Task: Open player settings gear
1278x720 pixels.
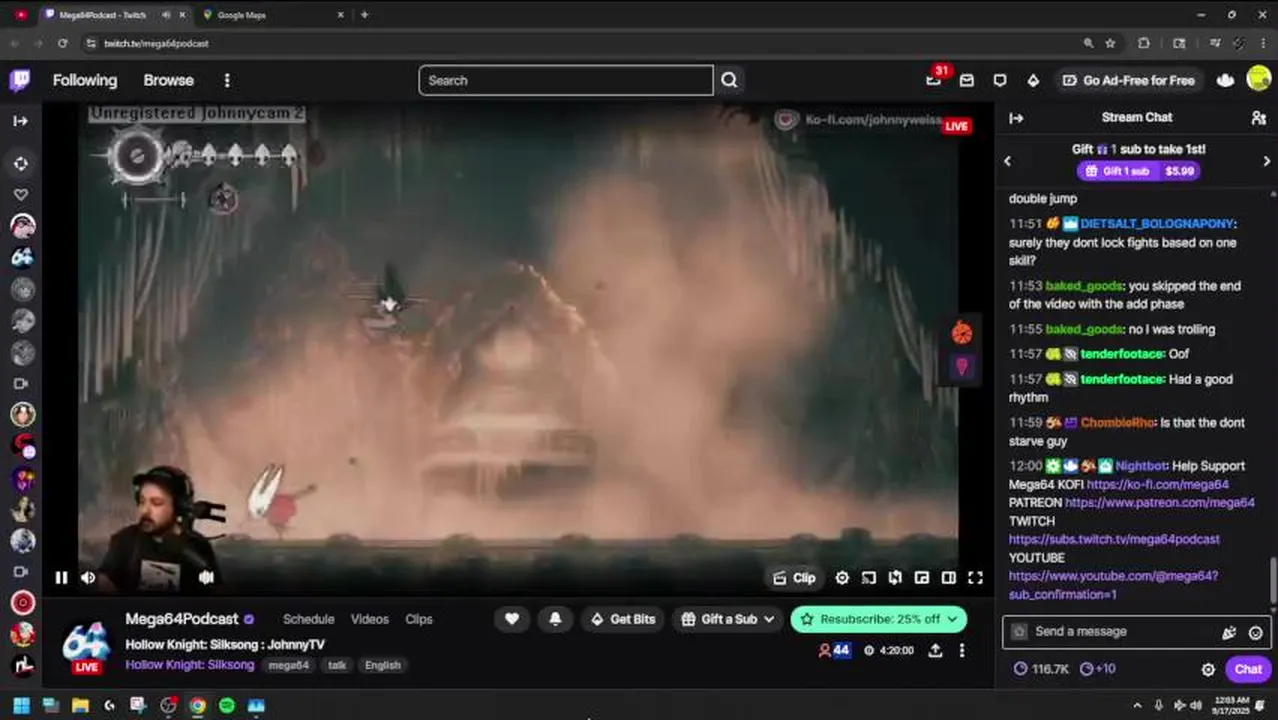Action: point(842,577)
